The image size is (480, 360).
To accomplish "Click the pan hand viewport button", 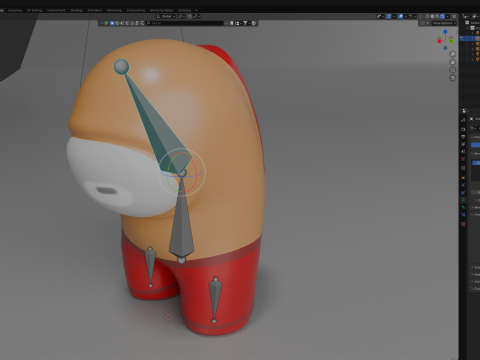I will [452, 62].
